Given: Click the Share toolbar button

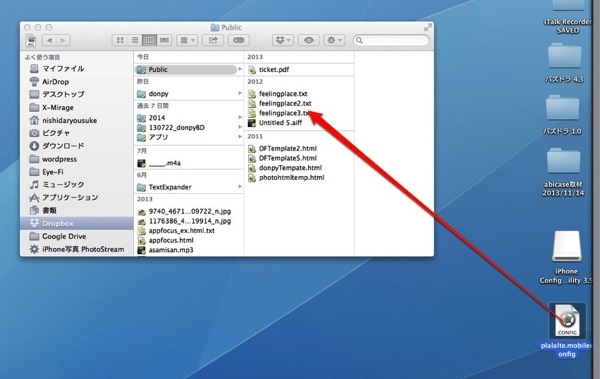Looking at the screenshot, I should click(x=213, y=40).
